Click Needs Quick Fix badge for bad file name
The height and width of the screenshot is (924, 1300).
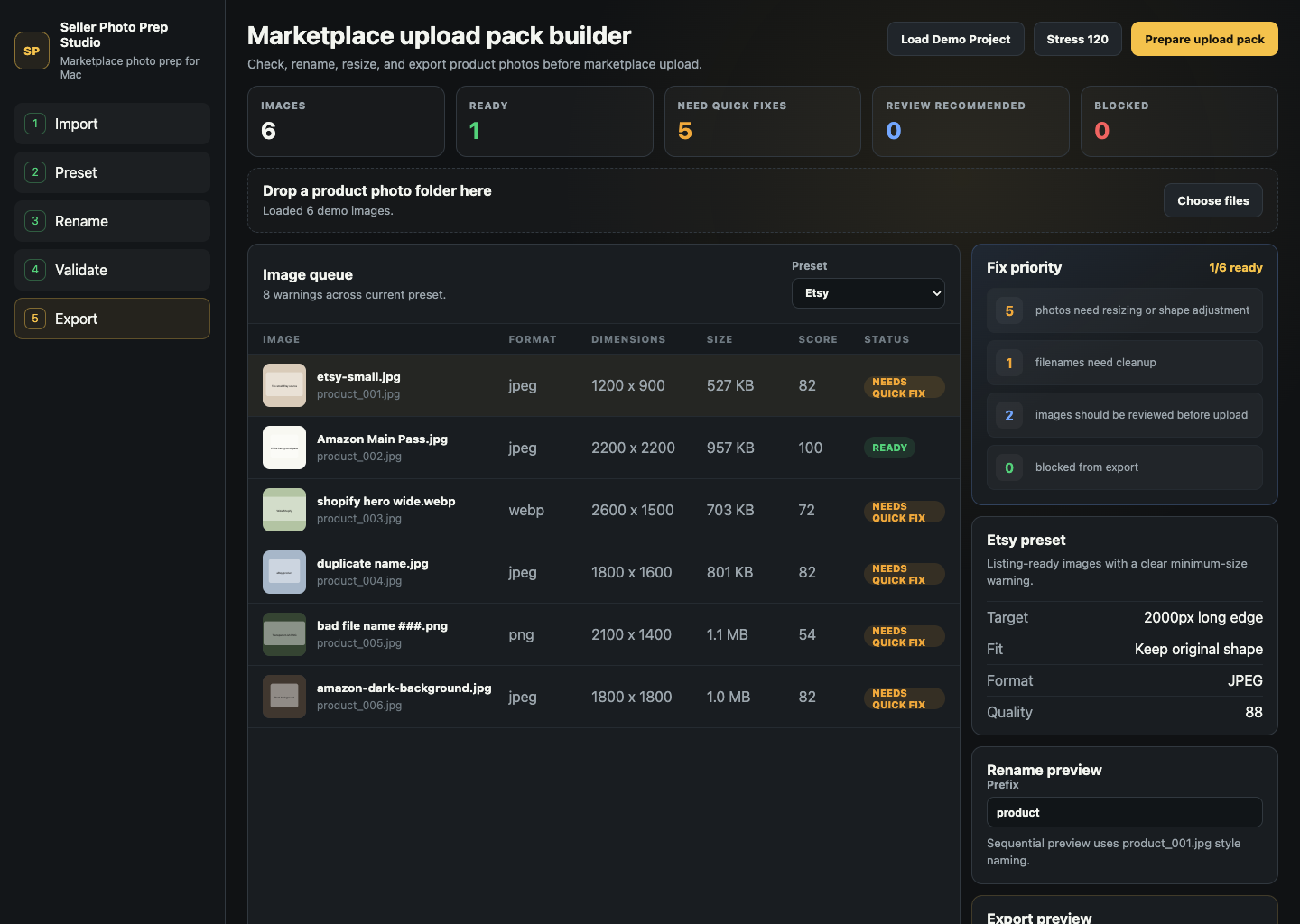(904, 636)
